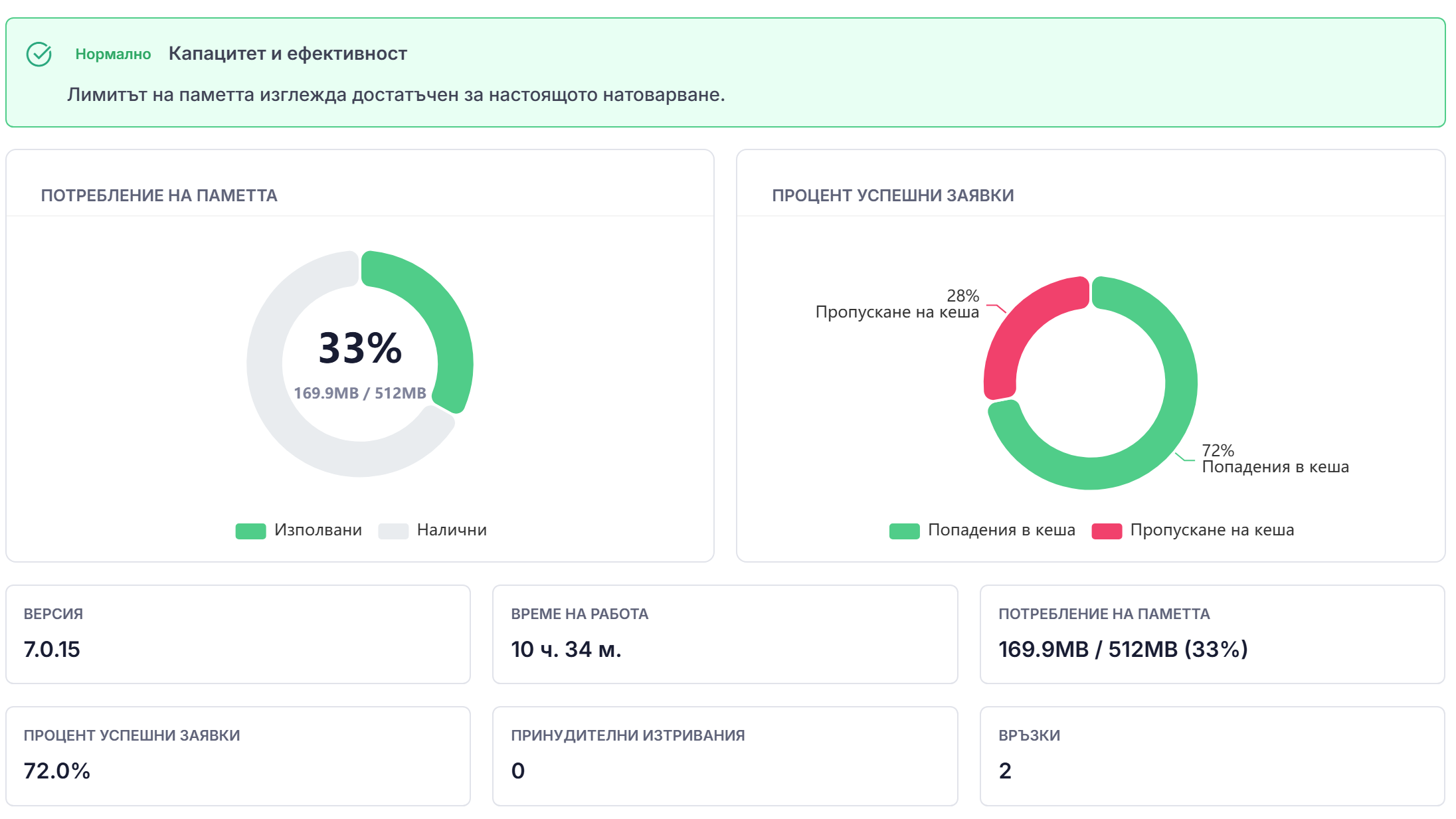Click value '169.9MB / 512MB (33%)'
Viewport: 1456px width, 819px height.
[x=1123, y=650]
